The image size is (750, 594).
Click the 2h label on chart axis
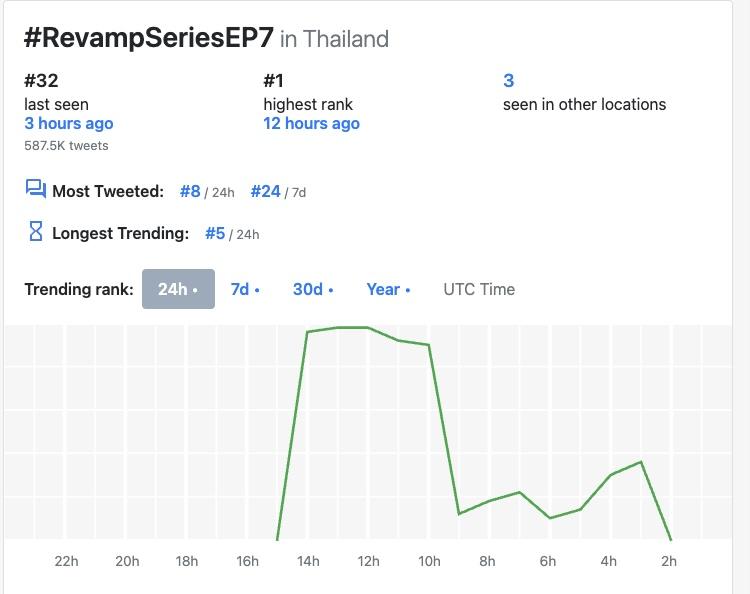[668, 561]
